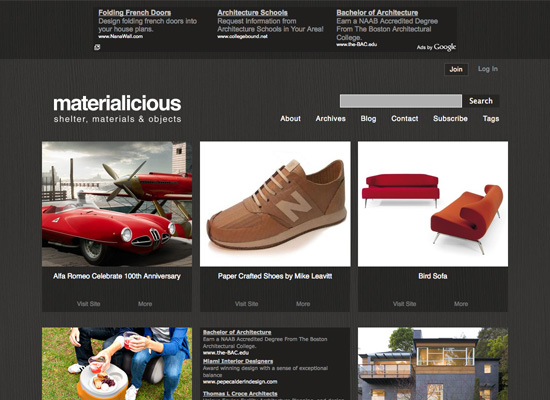550x400 pixels.
Task: Open the red Alfa Romeo car thumbnail
Action: point(117,204)
